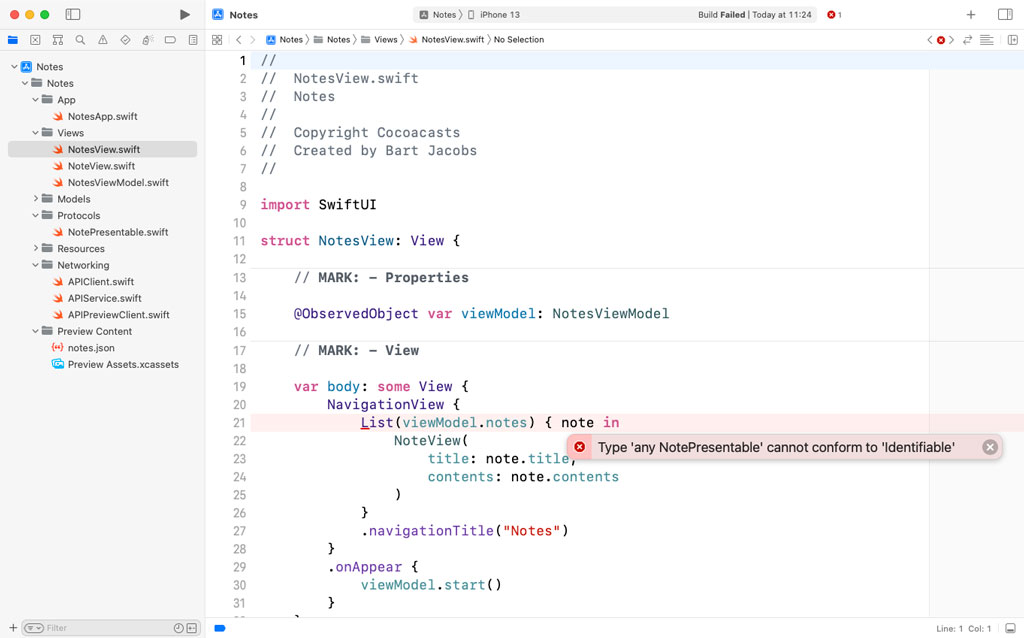The width and height of the screenshot is (1024, 638).
Task: Dismiss the 'cannot conform to Identifiable' error
Action: 990,447
